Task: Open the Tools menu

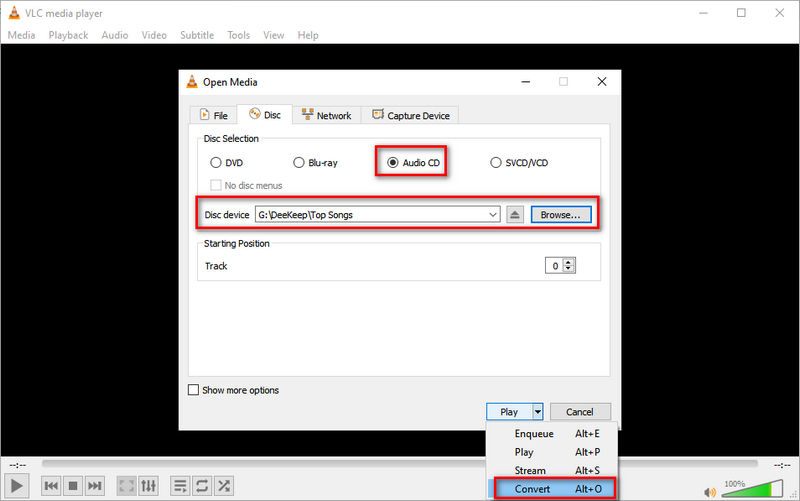Action: [x=239, y=35]
